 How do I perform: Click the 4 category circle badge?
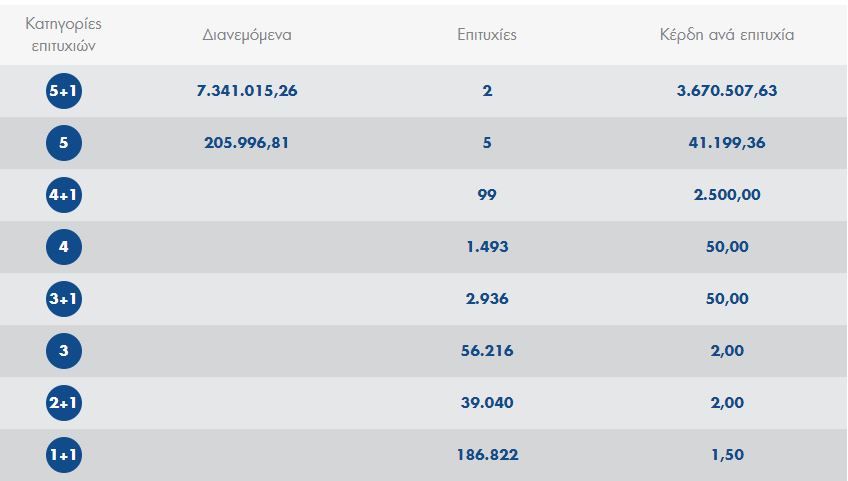coord(64,247)
